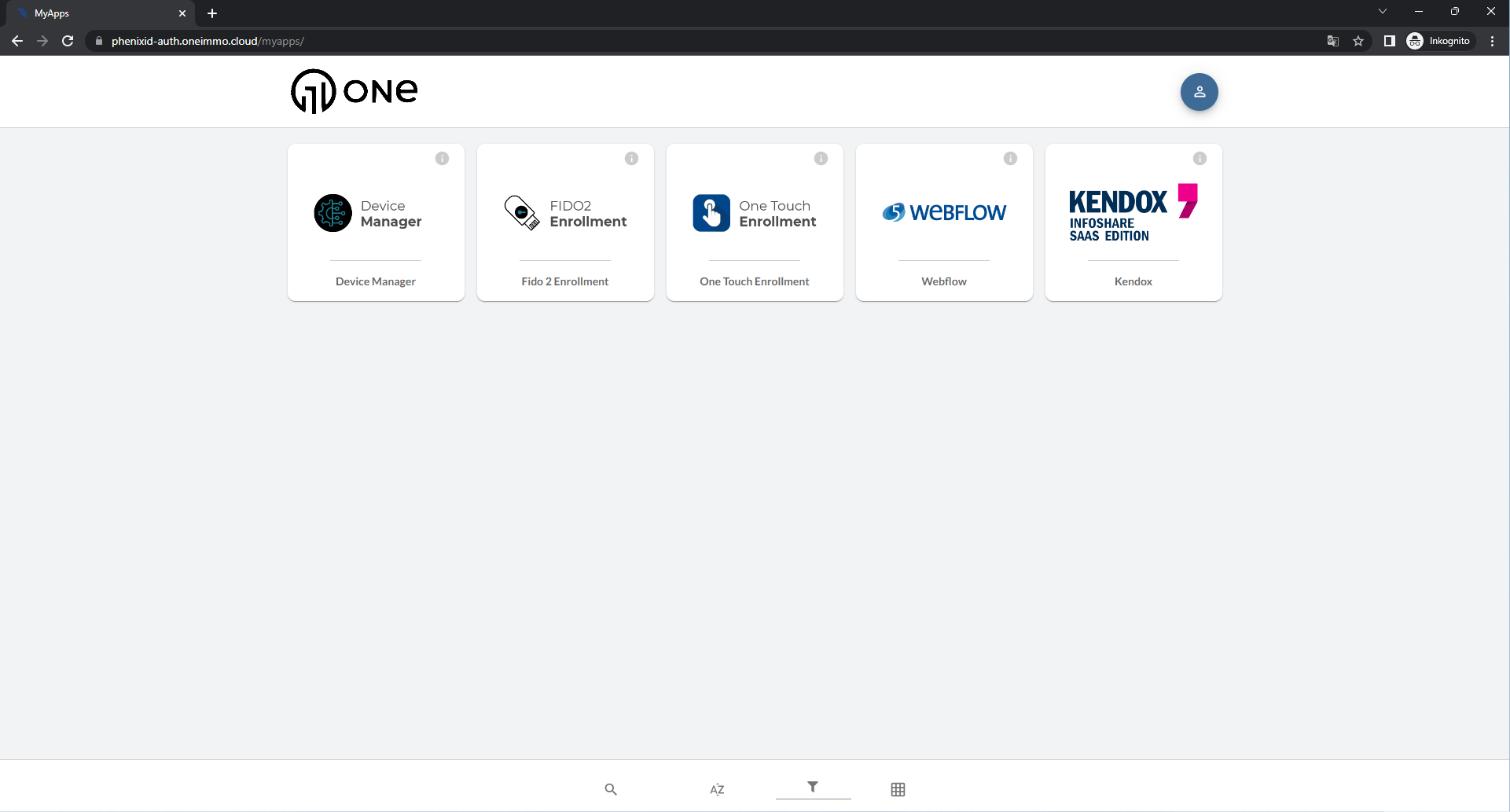Image resolution: width=1510 pixels, height=812 pixels.
Task: Open the filter funnel icon in bottom bar
Action: pyautogui.click(x=813, y=787)
